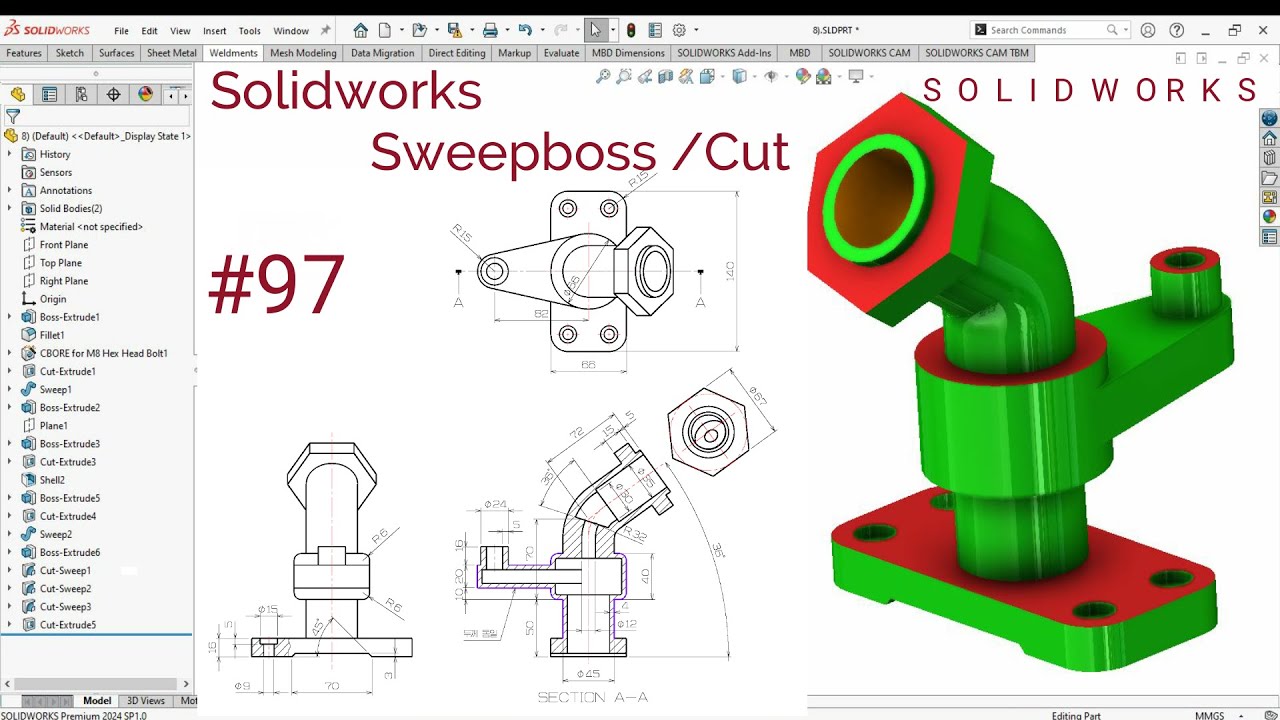Open the SOLIDWORKS CAM tab
The image size is (1280, 720).
pos(869,53)
